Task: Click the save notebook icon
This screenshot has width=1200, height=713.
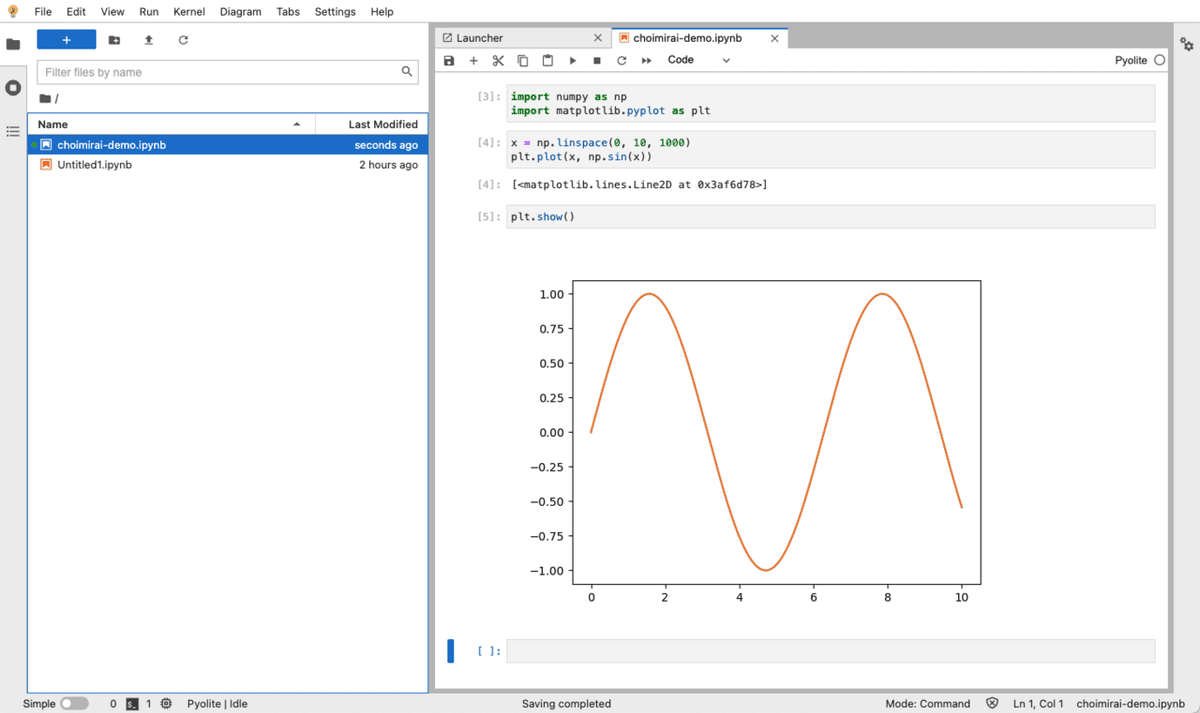Action: pos(449,61)
